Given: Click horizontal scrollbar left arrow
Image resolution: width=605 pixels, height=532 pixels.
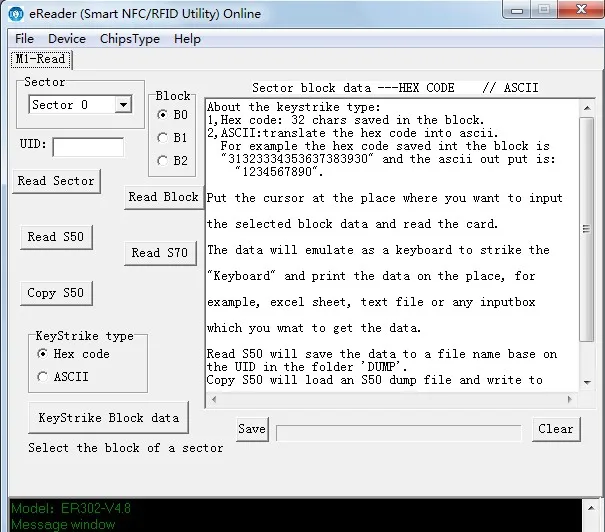Looking at the screenshot, I should pos(213,399).
